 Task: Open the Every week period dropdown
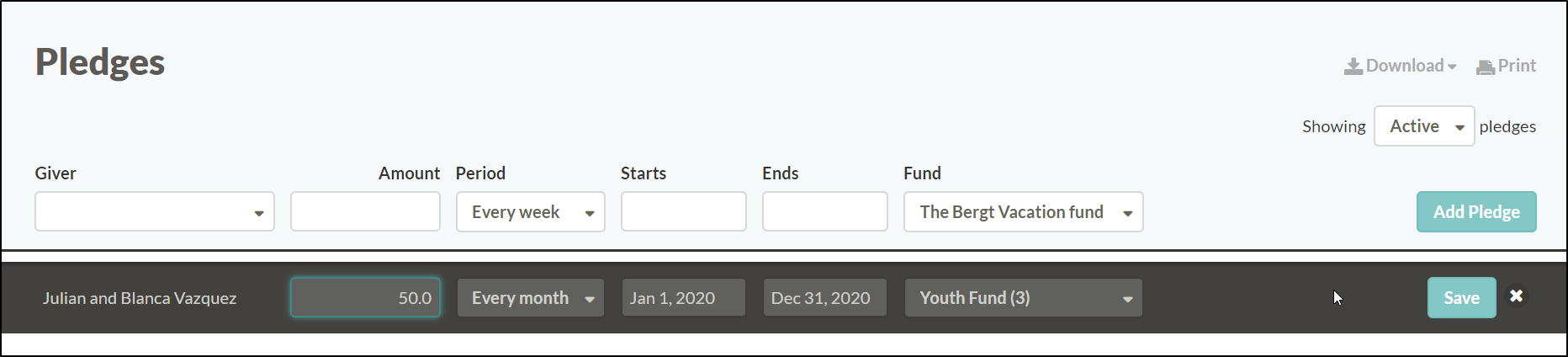(x=531, y=212)
